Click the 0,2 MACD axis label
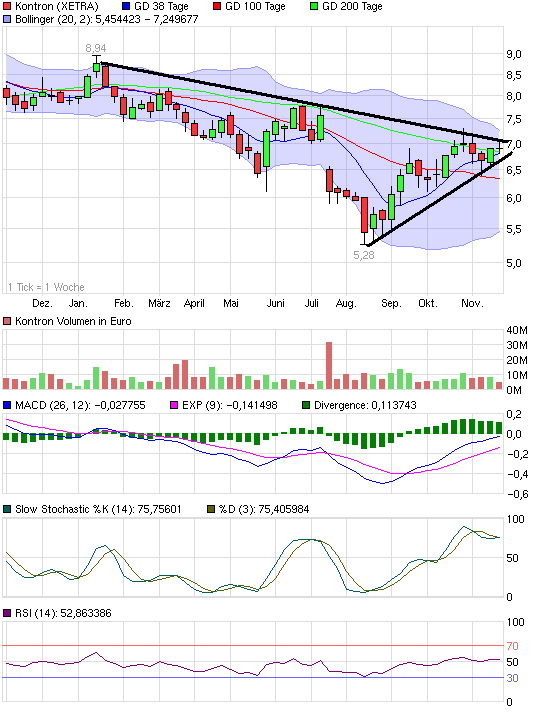The width and height of the screenshot is (545, 723). point(514,414)
